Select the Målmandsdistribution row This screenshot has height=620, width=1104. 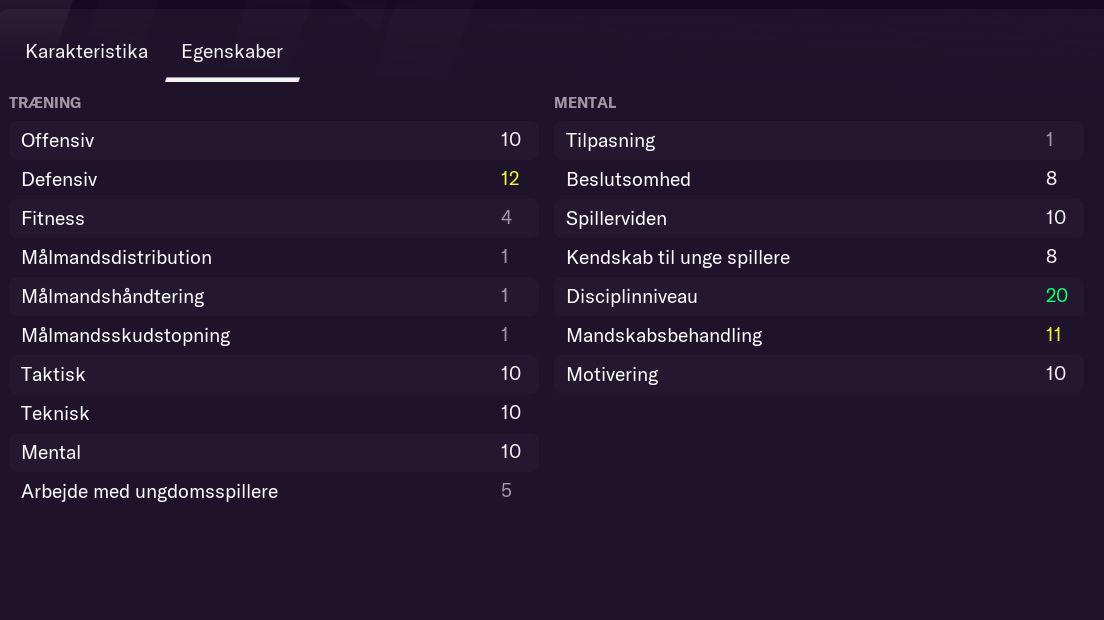click(x=273, y=258)
